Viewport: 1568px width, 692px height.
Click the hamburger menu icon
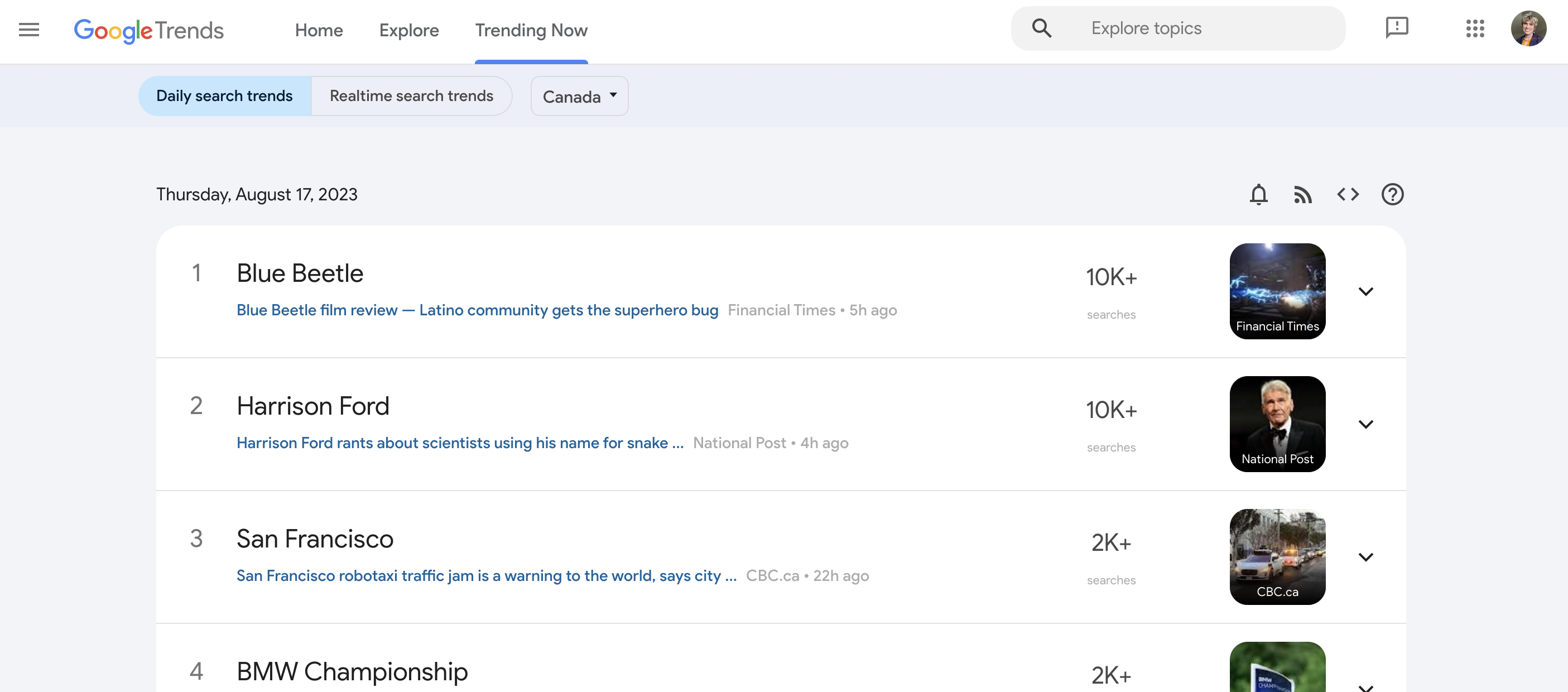point(28,29)
